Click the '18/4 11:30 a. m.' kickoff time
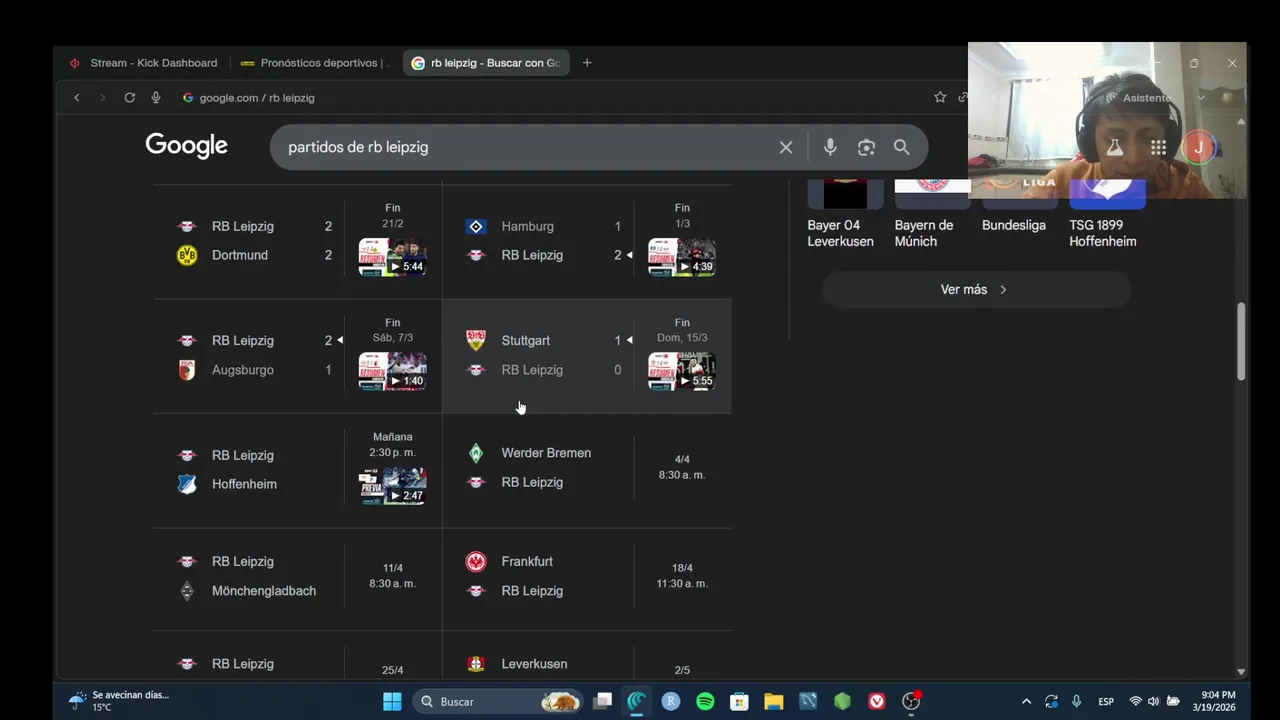 [x=682, y=575]
